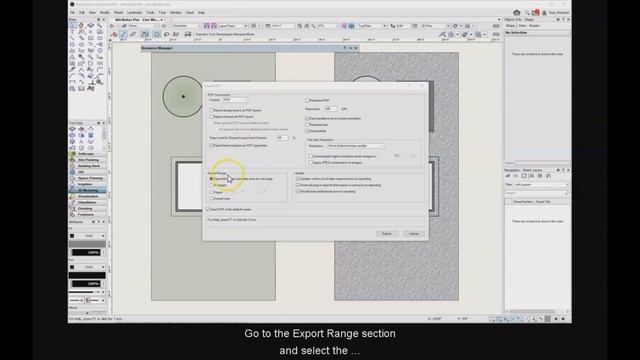Open the Reduction quality dropdown
The image size is (640, 360).
(356, 146)
